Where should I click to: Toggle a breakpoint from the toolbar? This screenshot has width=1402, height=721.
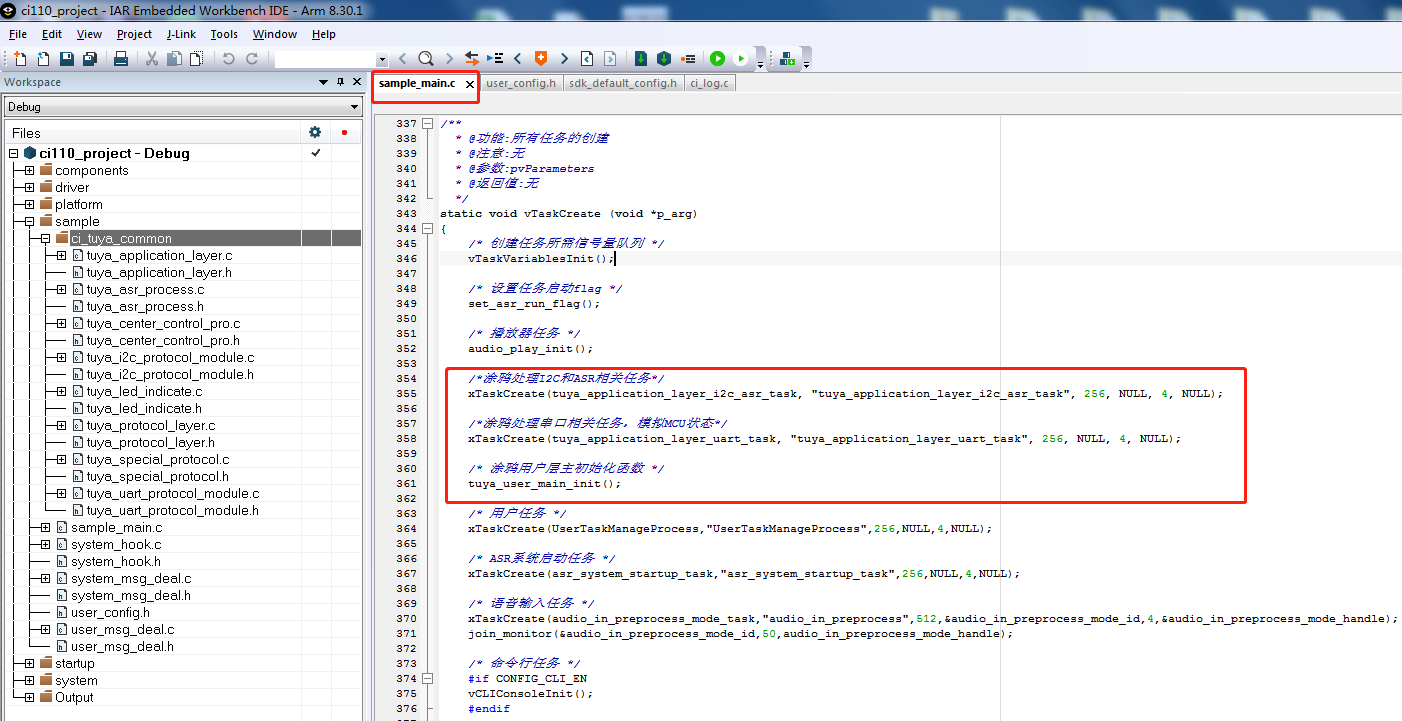click(x=688, y=59)
